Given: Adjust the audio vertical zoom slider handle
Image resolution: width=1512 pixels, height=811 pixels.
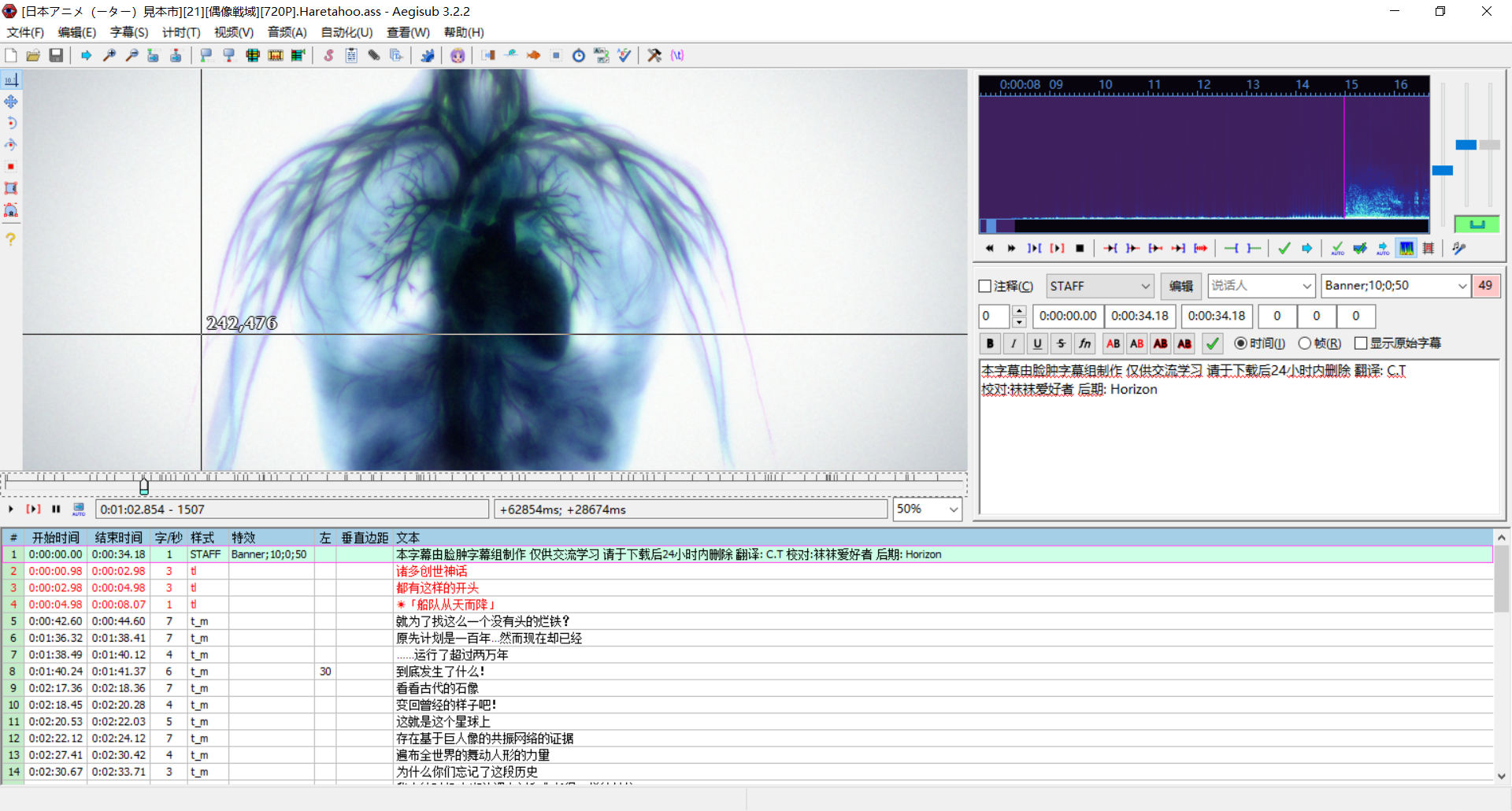Looking at the screenshot, I should 1466,145.
